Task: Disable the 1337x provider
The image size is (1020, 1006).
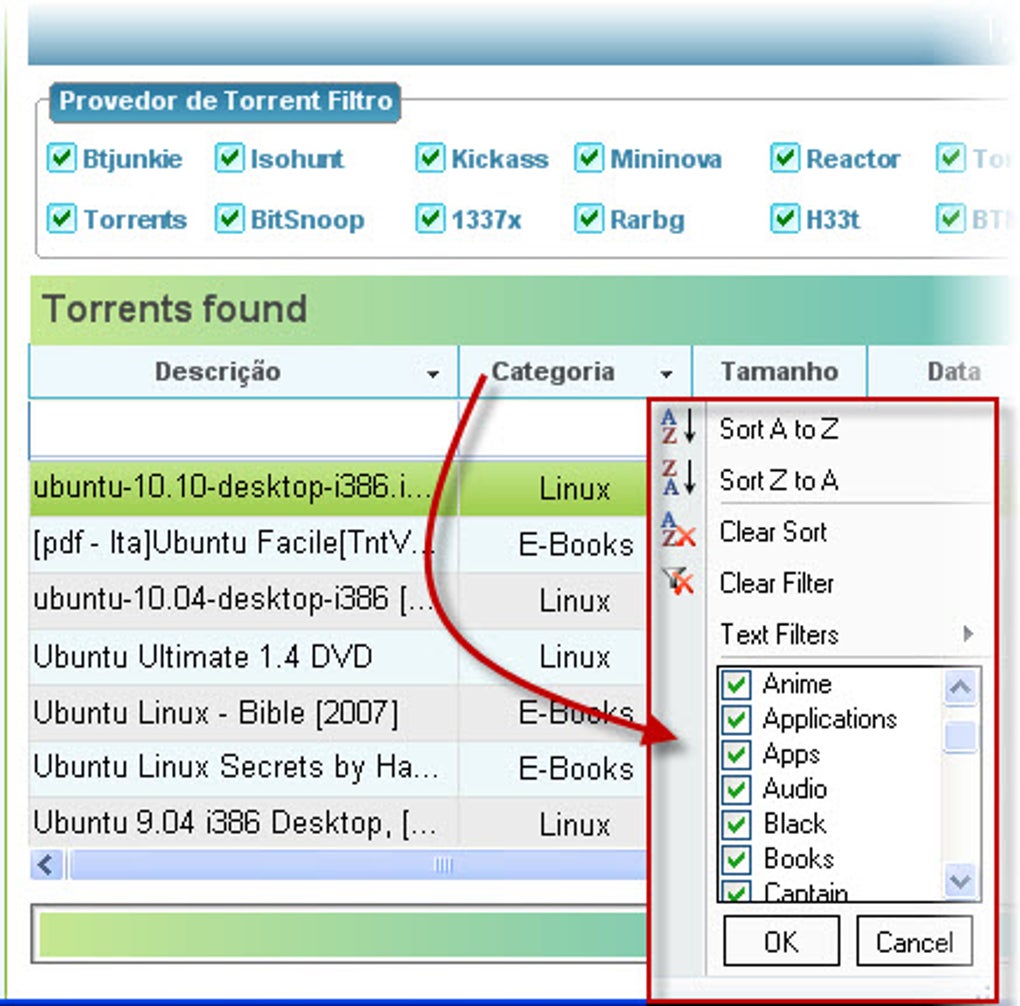Action: [x=430, y=219]
